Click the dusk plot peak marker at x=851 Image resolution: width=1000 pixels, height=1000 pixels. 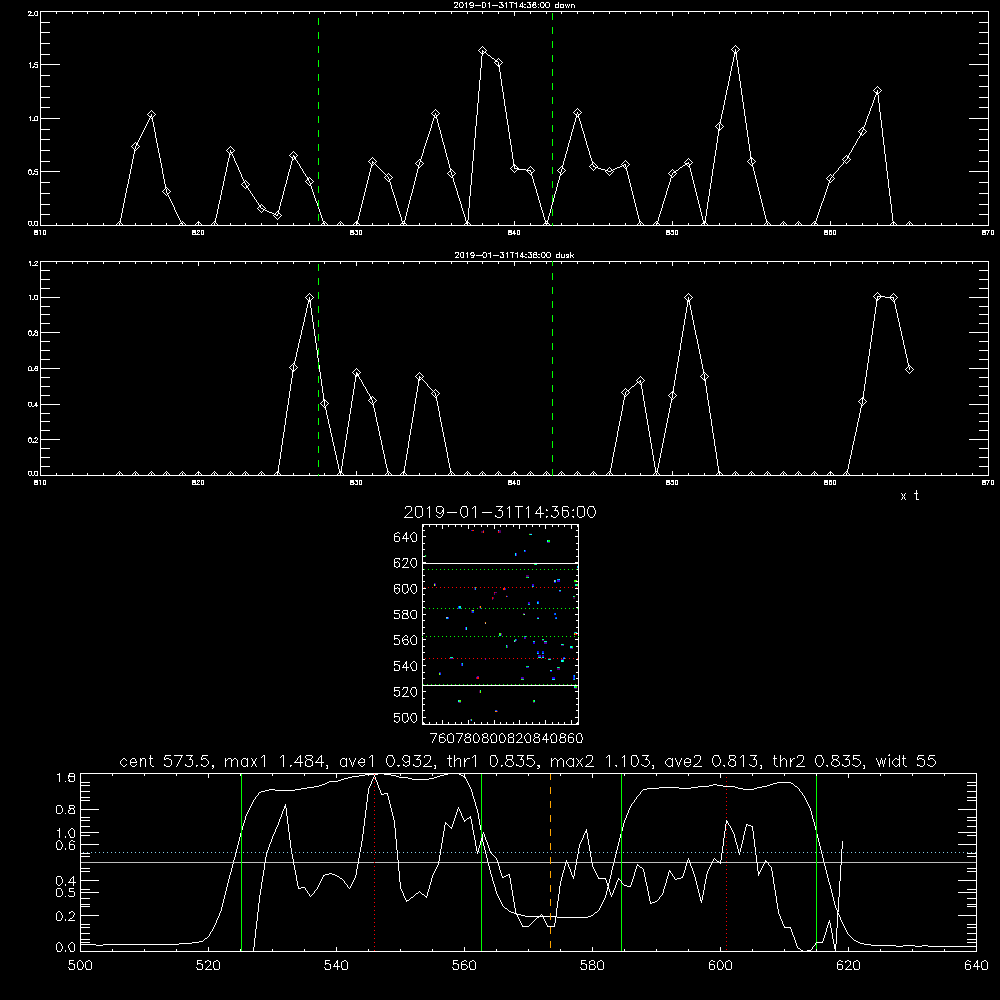point(688,297)
